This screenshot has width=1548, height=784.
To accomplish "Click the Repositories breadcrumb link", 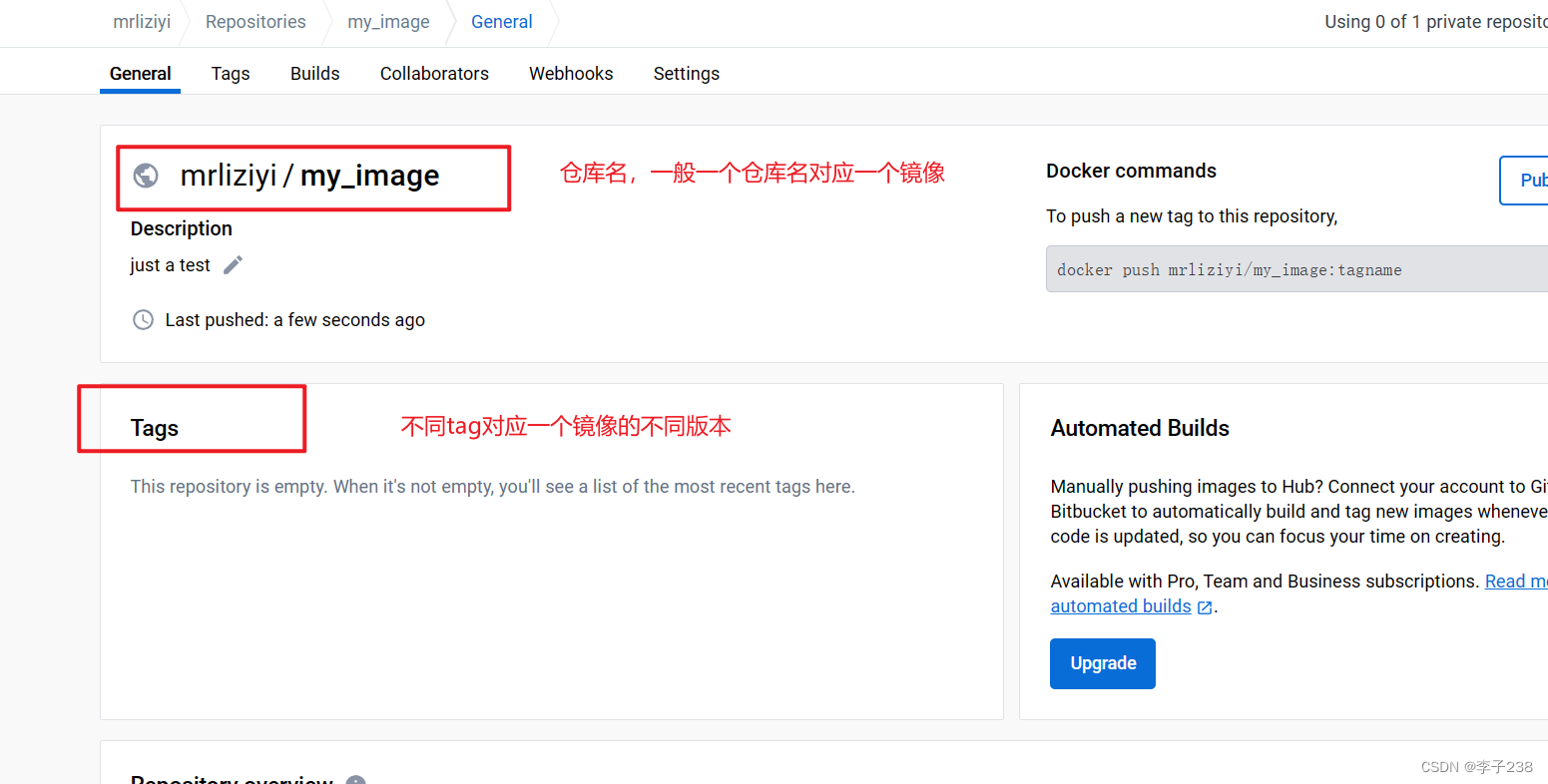I will 256,22.
